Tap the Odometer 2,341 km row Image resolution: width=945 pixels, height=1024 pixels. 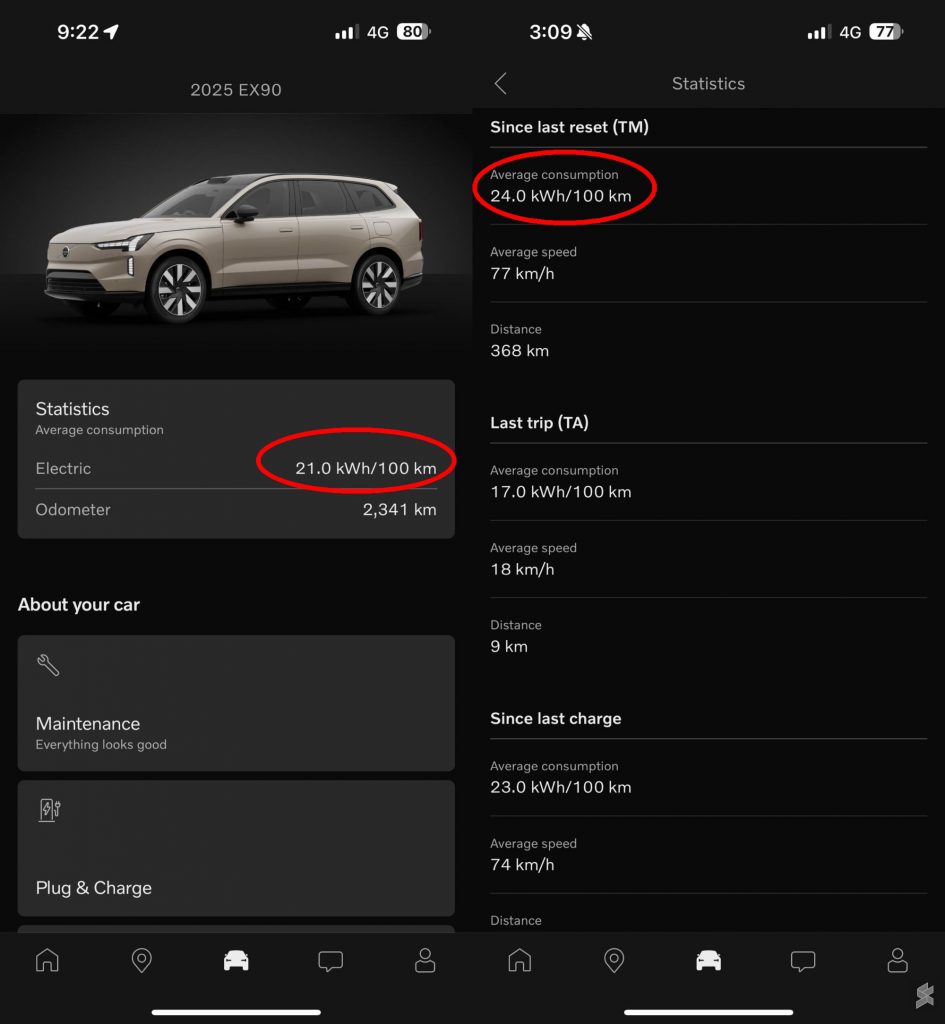click(x=236, y=510)
